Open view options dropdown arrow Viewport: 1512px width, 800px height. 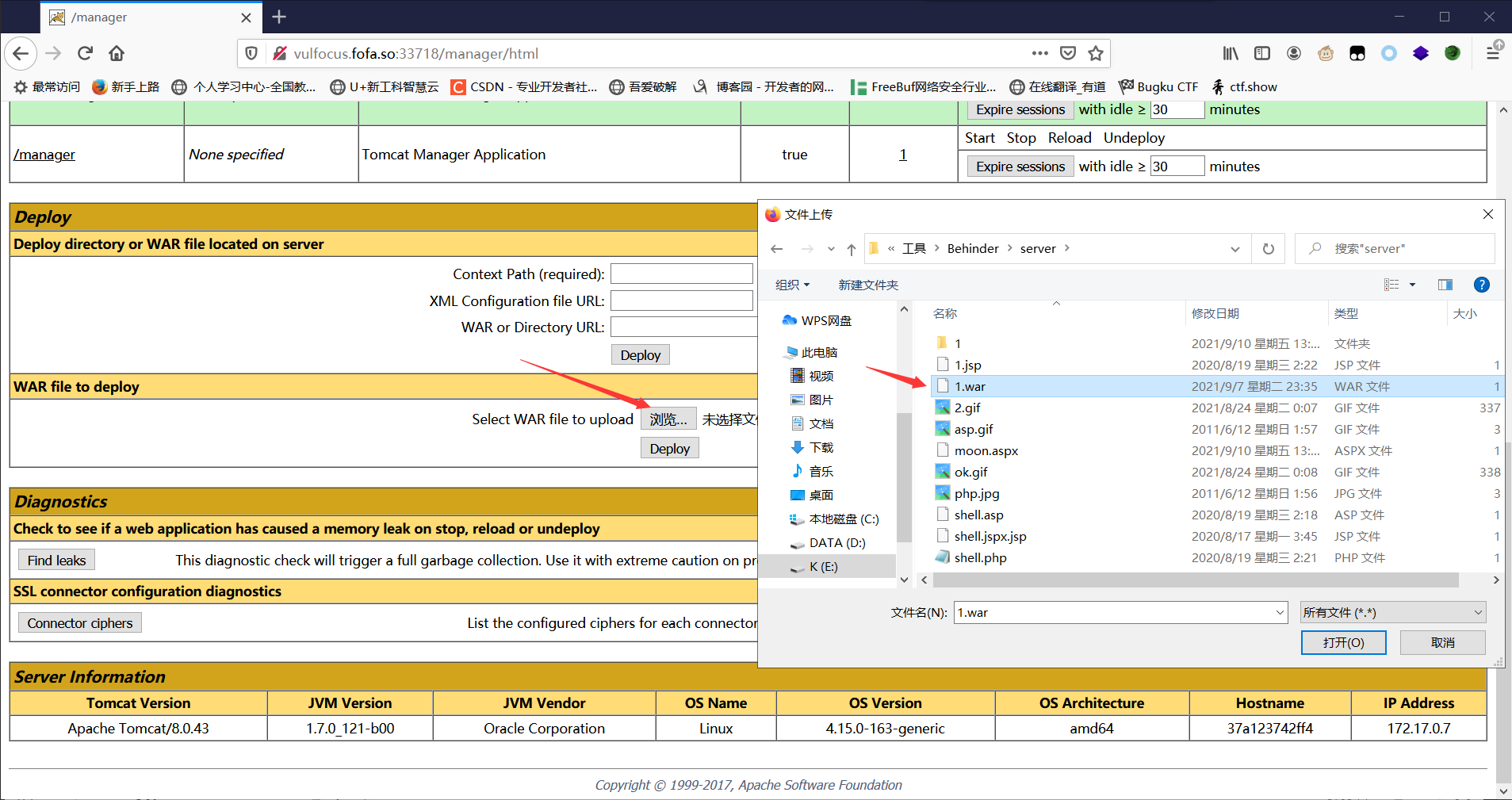(x=1412, y=285)
